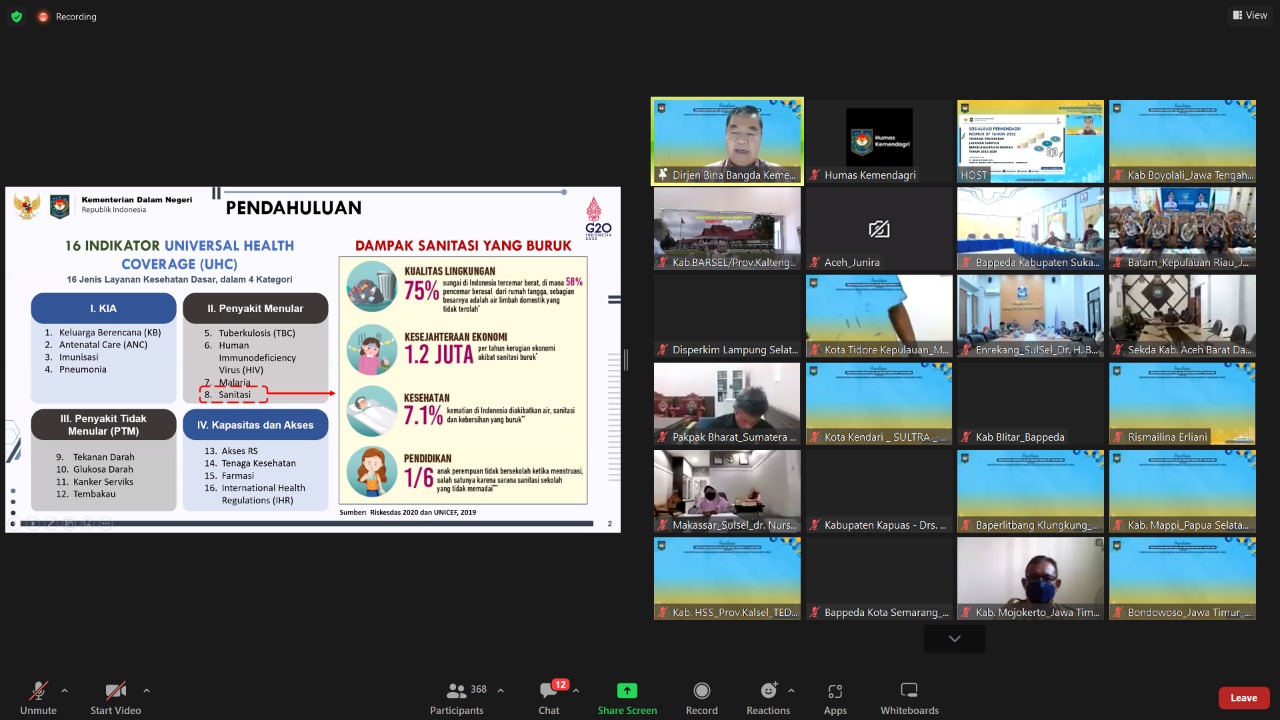Open the Chat panel with 12 unread
Screen dimensions: 1280x720
549,697
